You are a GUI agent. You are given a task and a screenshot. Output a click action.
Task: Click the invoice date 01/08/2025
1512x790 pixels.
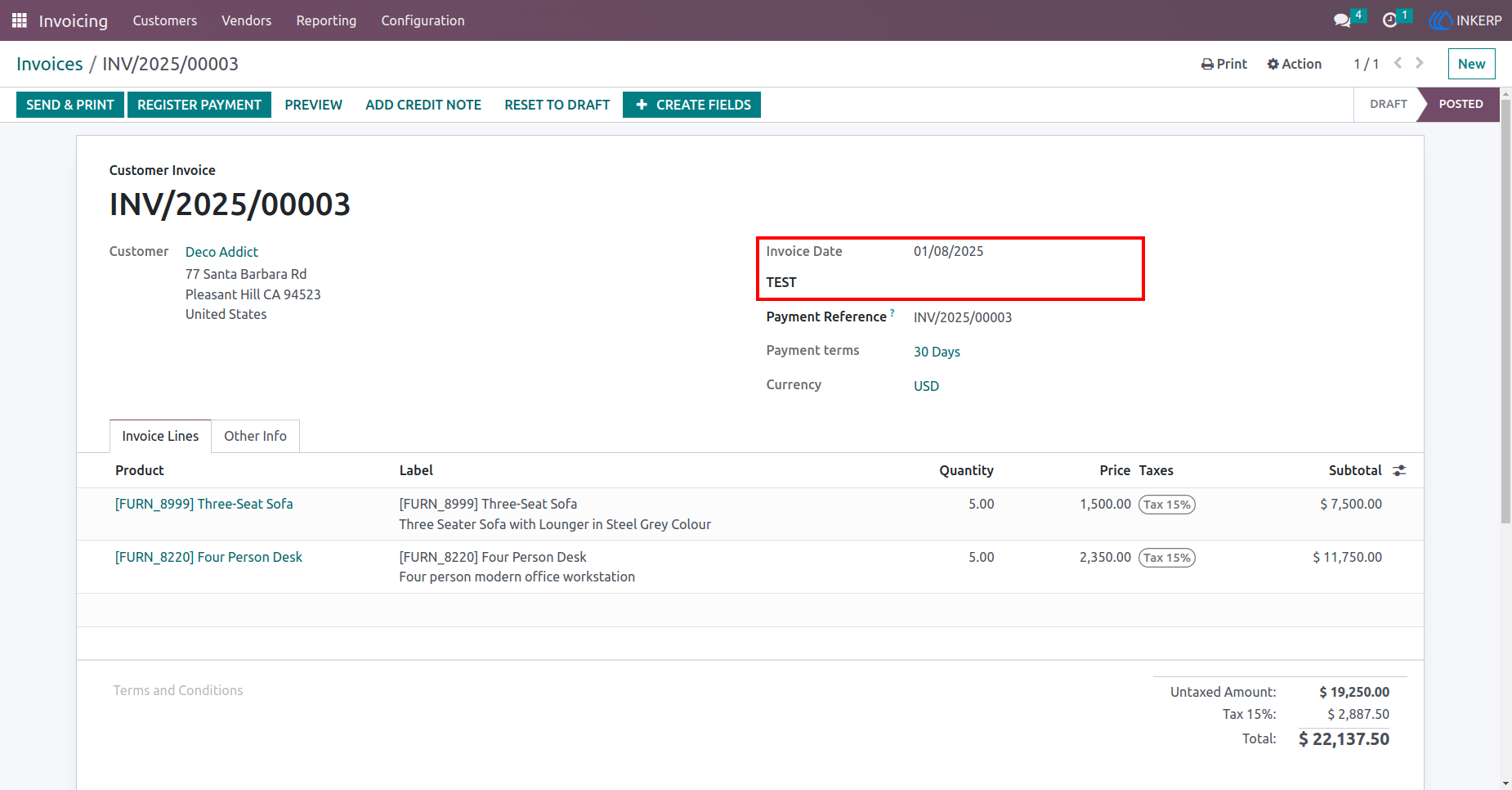point(948,251)
